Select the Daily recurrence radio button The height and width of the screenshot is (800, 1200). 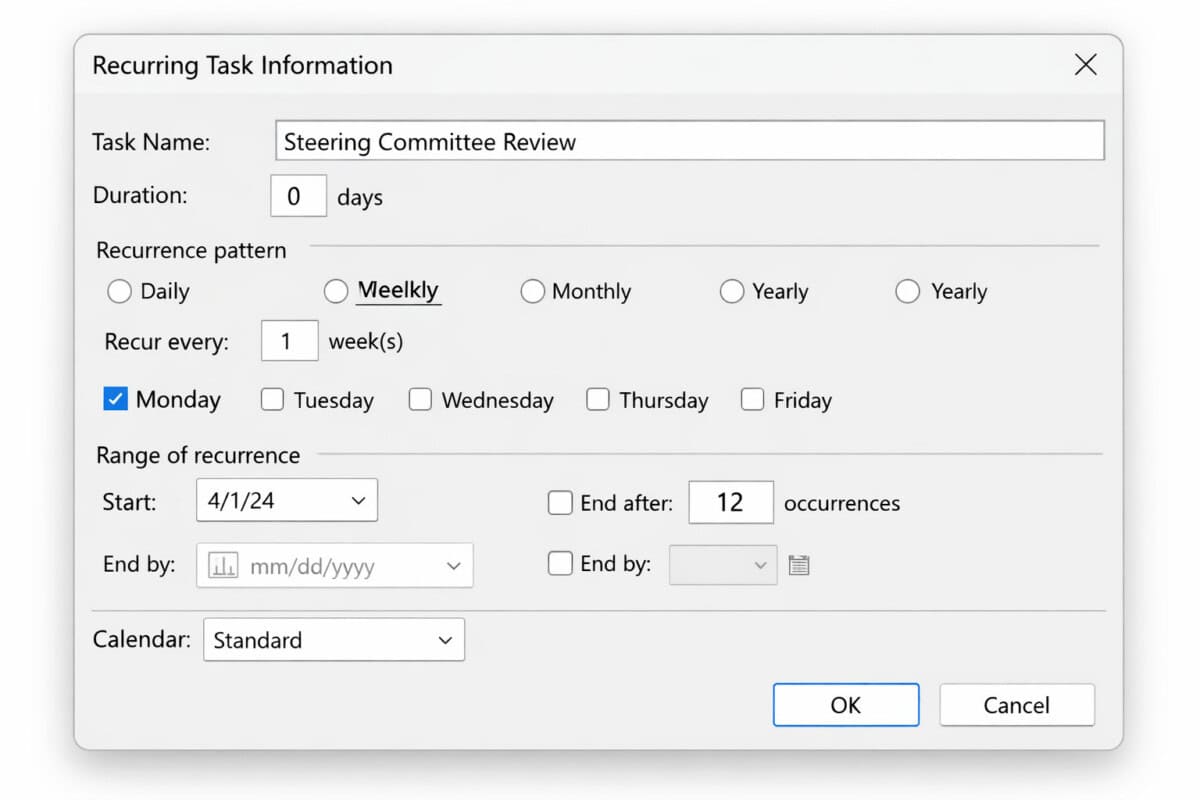pos(119,291)
